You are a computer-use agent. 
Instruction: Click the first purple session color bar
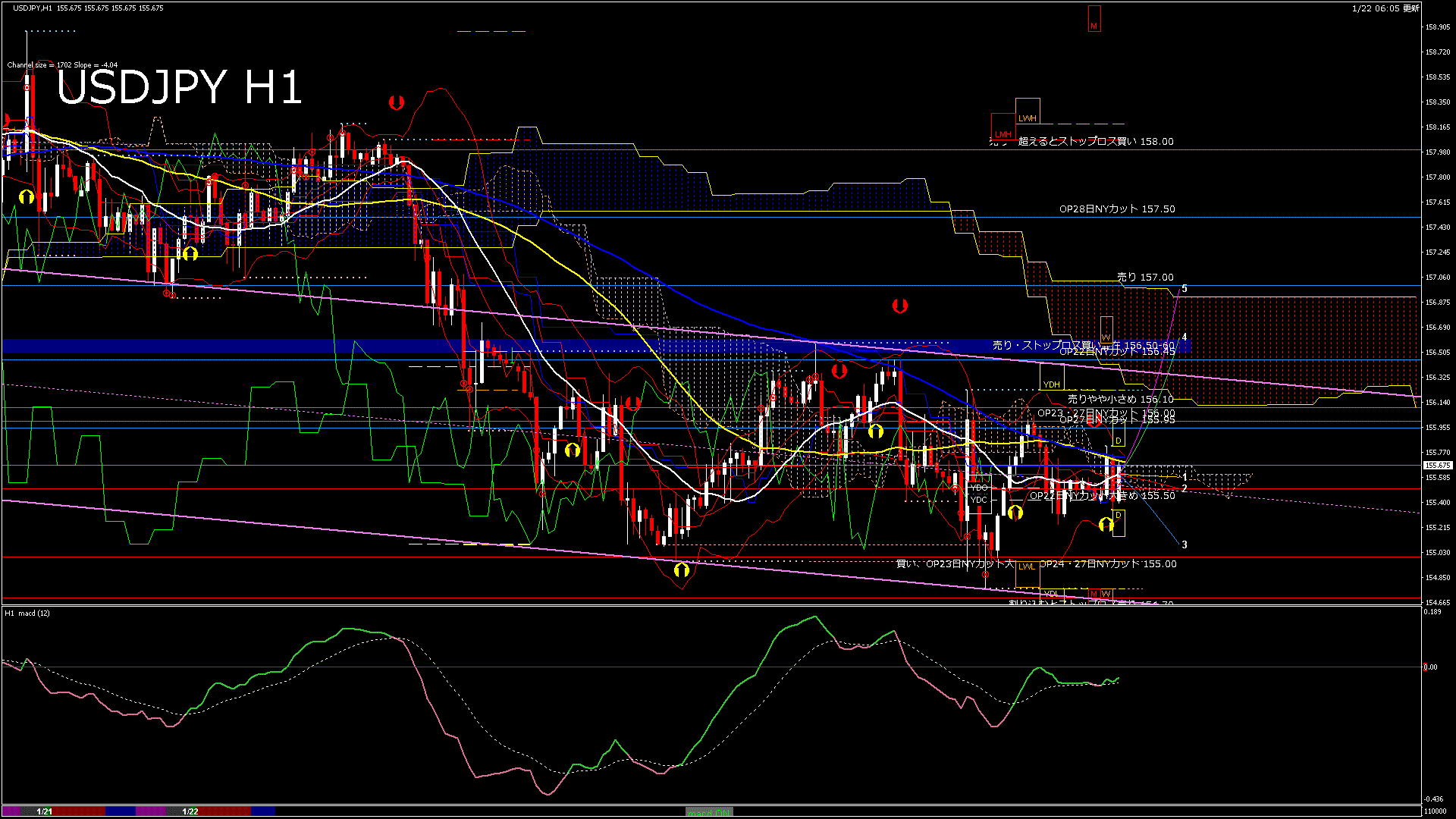pos(12,811)
